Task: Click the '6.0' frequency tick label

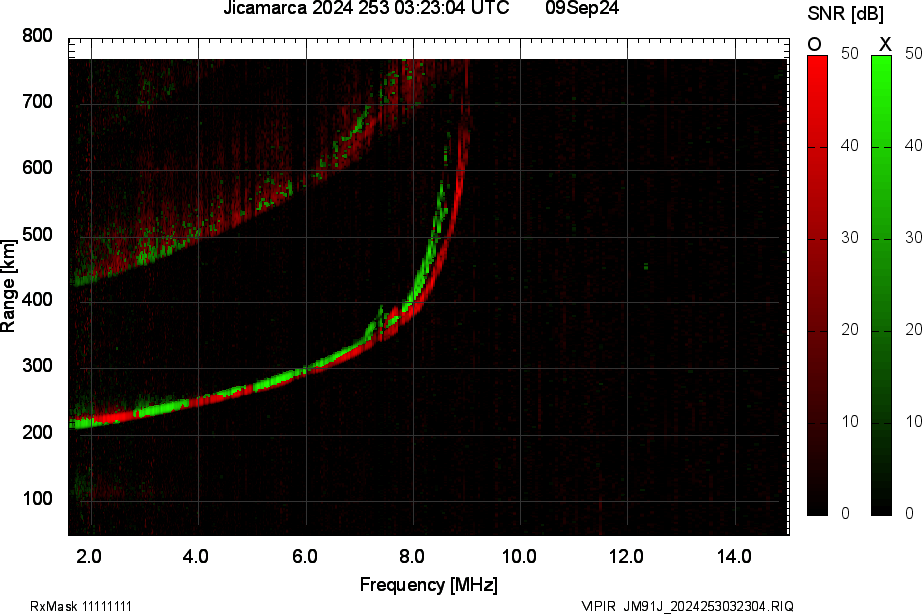Action: pos(305,556)
